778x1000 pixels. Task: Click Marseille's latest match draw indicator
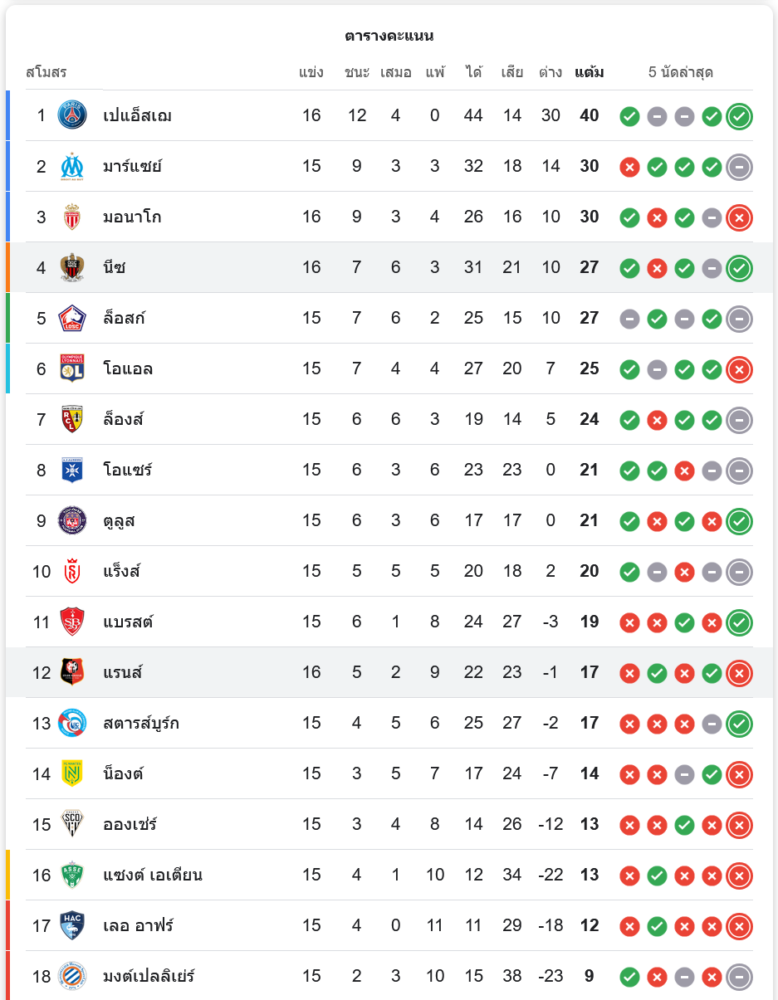point(739,166)
